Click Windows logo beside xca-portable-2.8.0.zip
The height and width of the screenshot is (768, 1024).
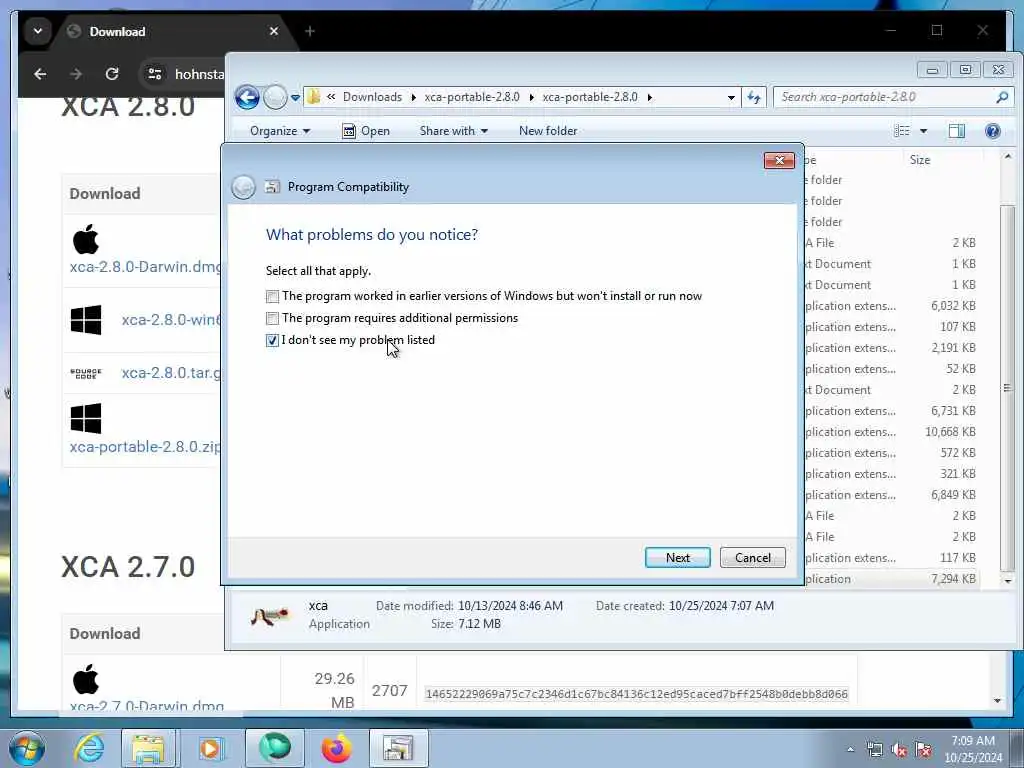(86, 419)
